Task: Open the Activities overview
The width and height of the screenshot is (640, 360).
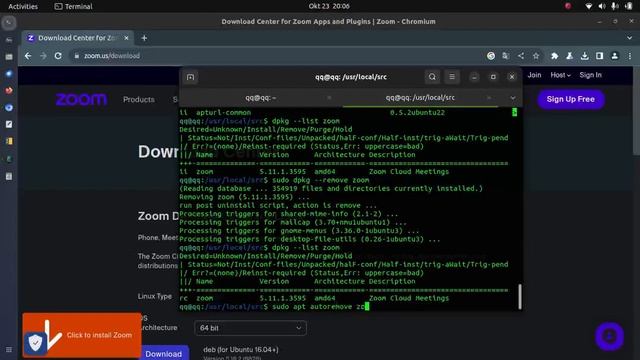Action: click(x=23, y=6)
